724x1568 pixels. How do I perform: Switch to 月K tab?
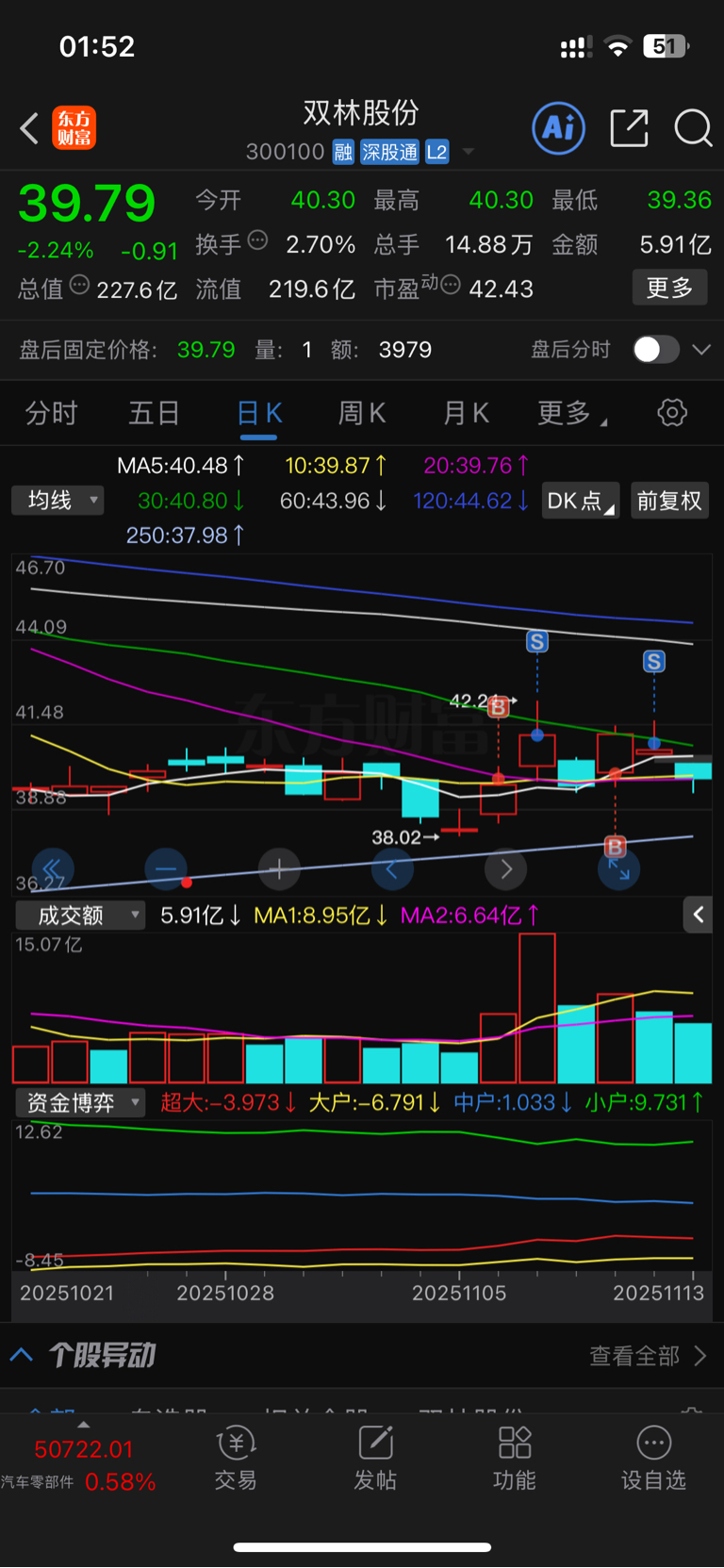point(466,413)
